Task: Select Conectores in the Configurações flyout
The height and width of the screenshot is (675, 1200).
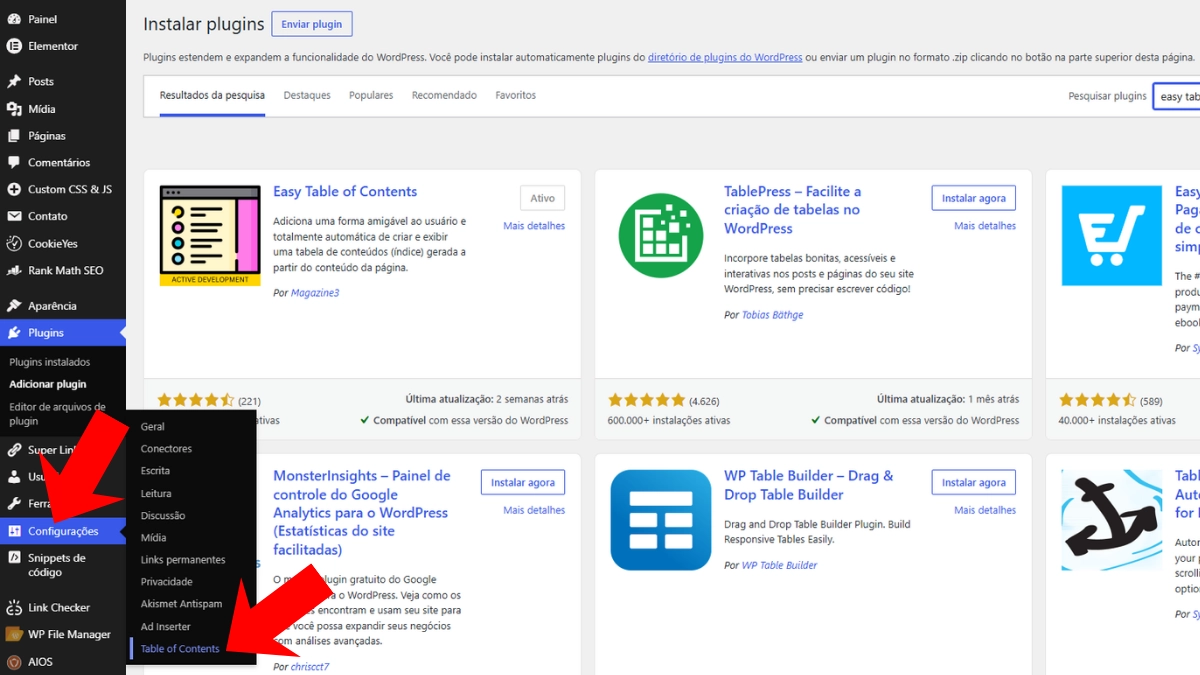Action: point(166,449)
